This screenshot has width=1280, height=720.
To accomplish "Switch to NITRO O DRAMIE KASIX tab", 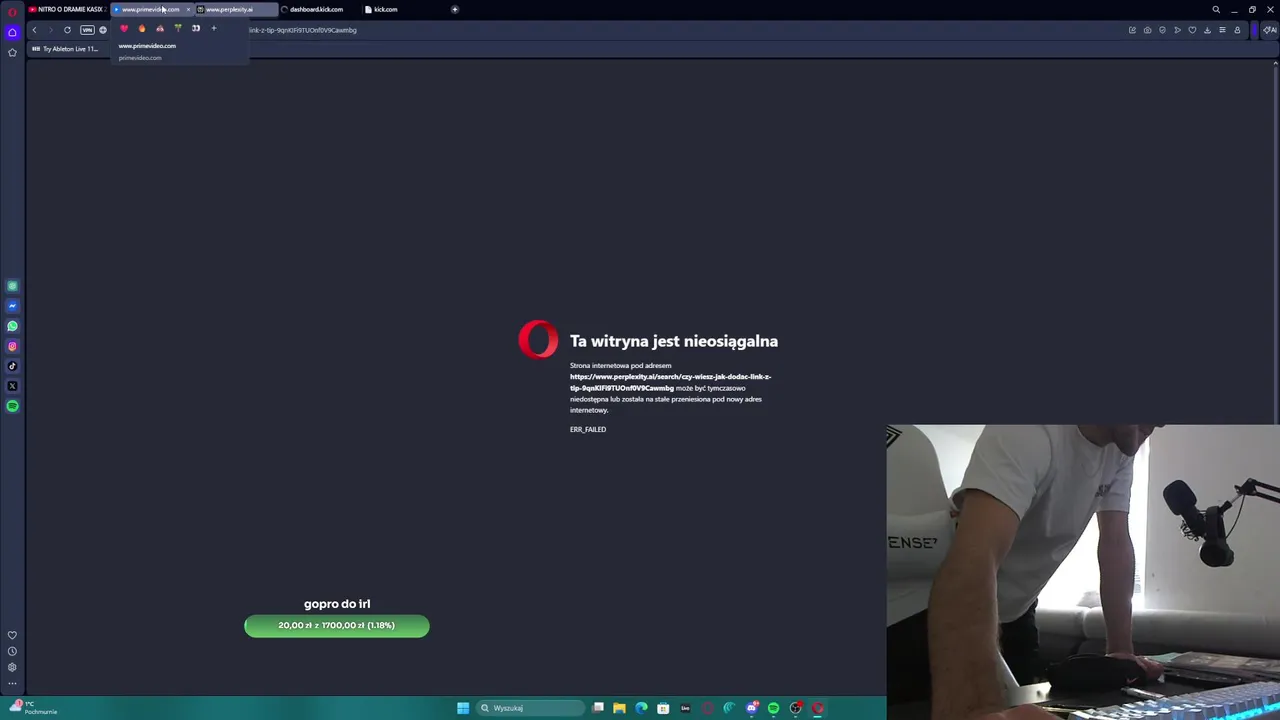I will click(67, 9).
